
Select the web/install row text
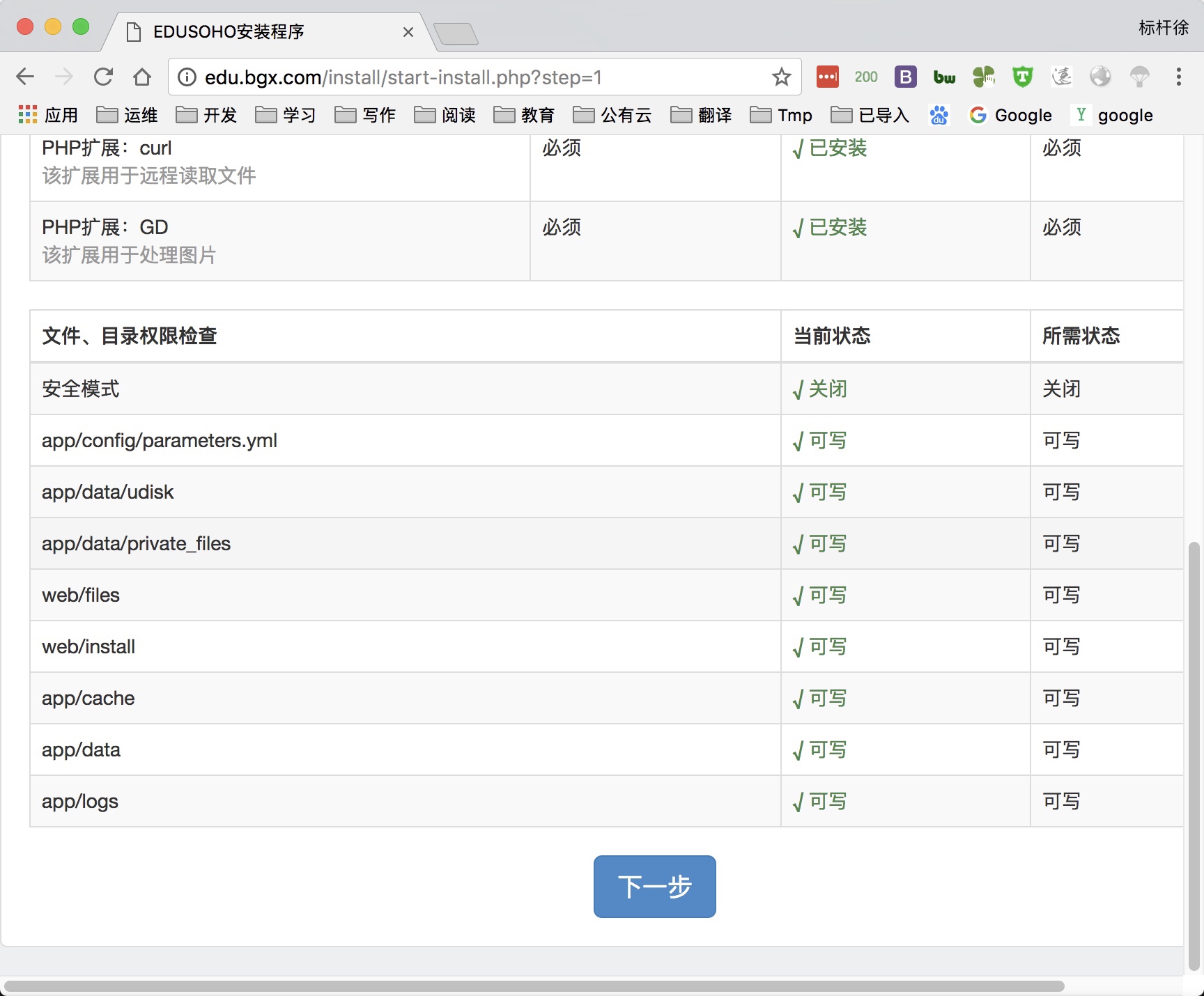pyautogui.click(x=88, y=647)
